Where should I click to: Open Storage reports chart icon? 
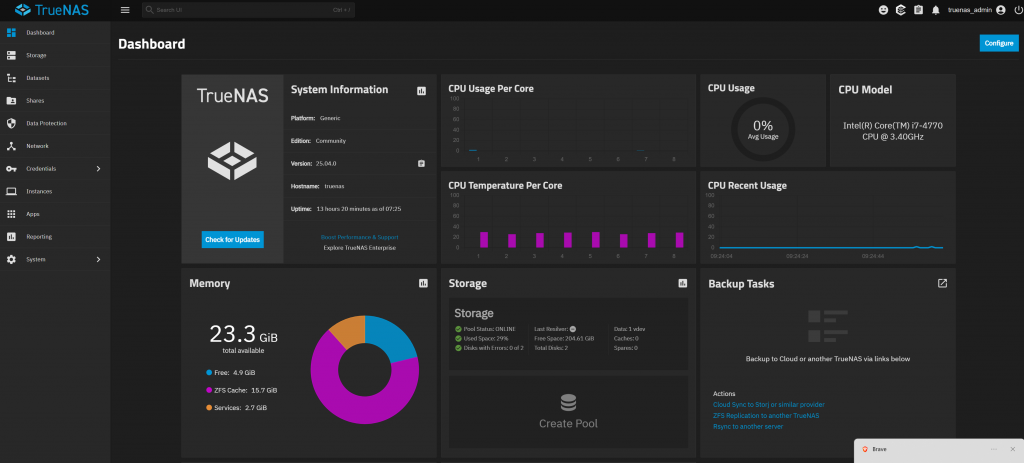pyautogui.click(x=683, y=284)
